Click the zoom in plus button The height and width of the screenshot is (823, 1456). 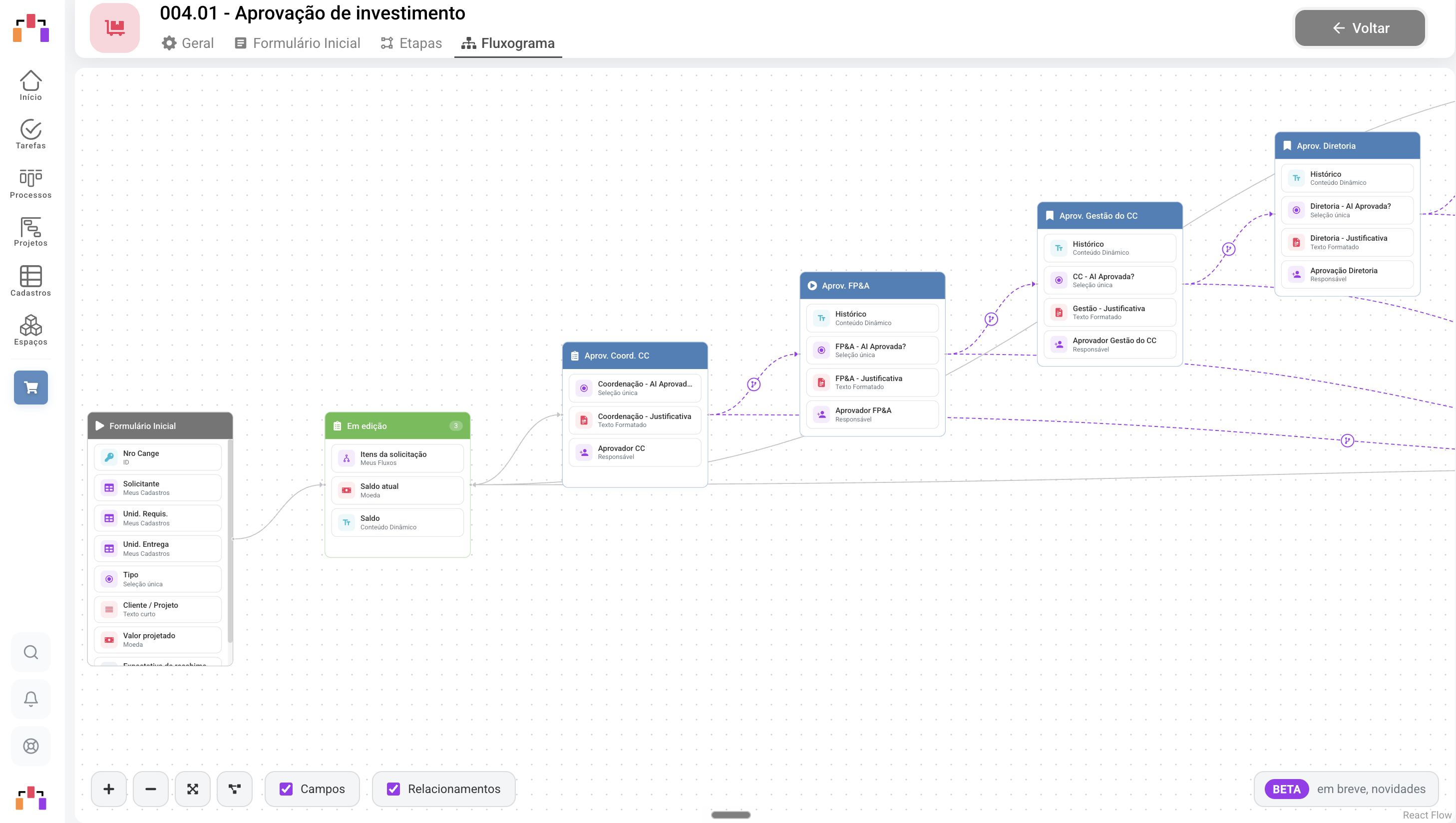108,789
